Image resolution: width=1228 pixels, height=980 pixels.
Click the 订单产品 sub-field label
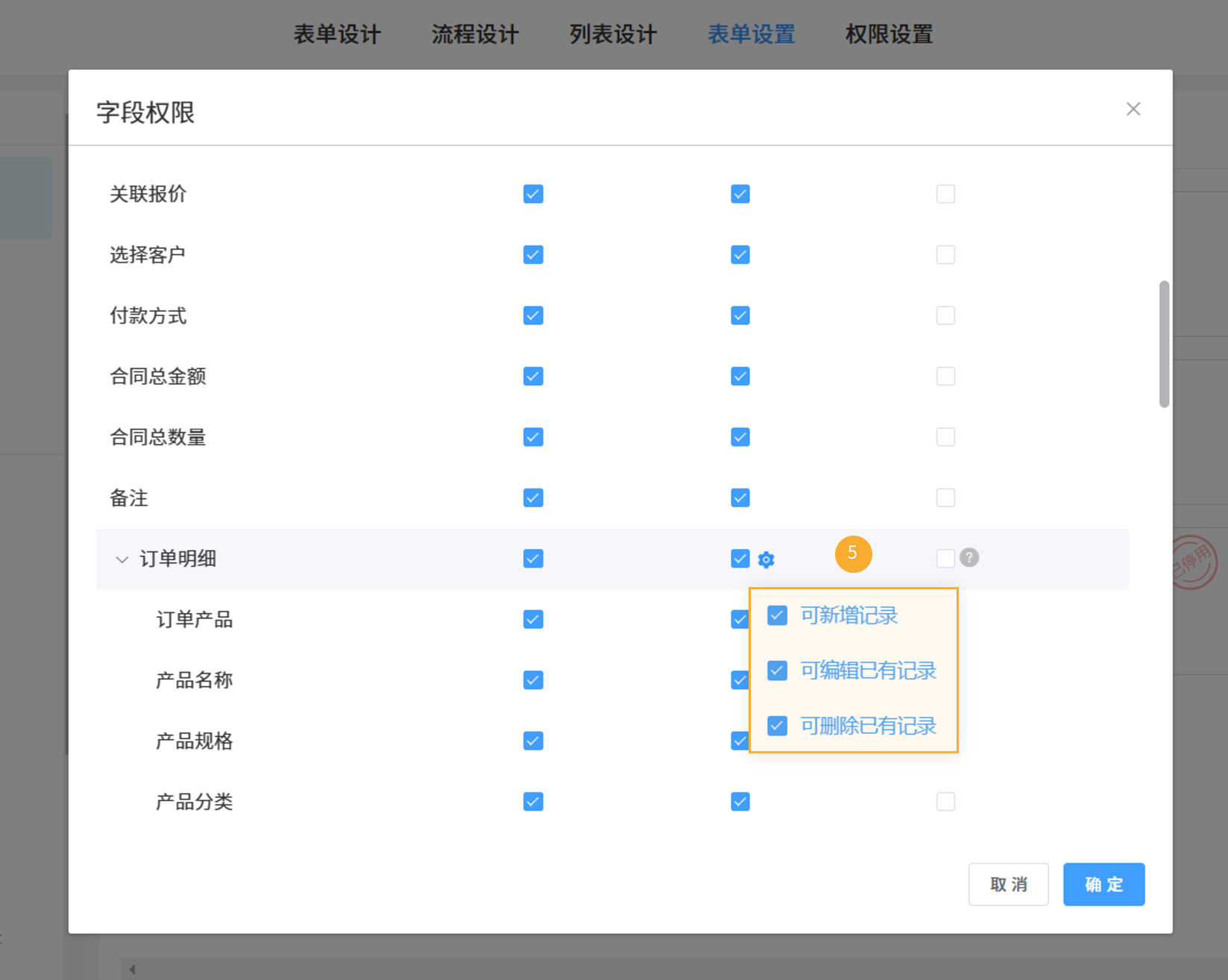pos(194,619)
